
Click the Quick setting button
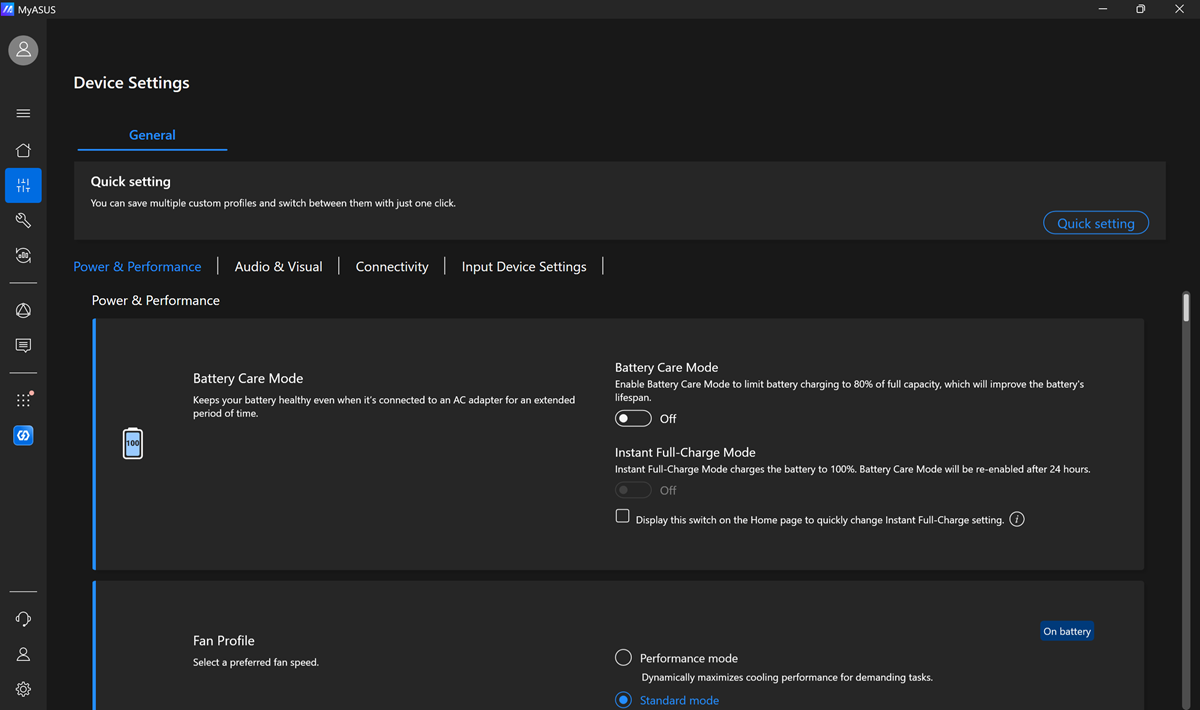(1096, 223)
